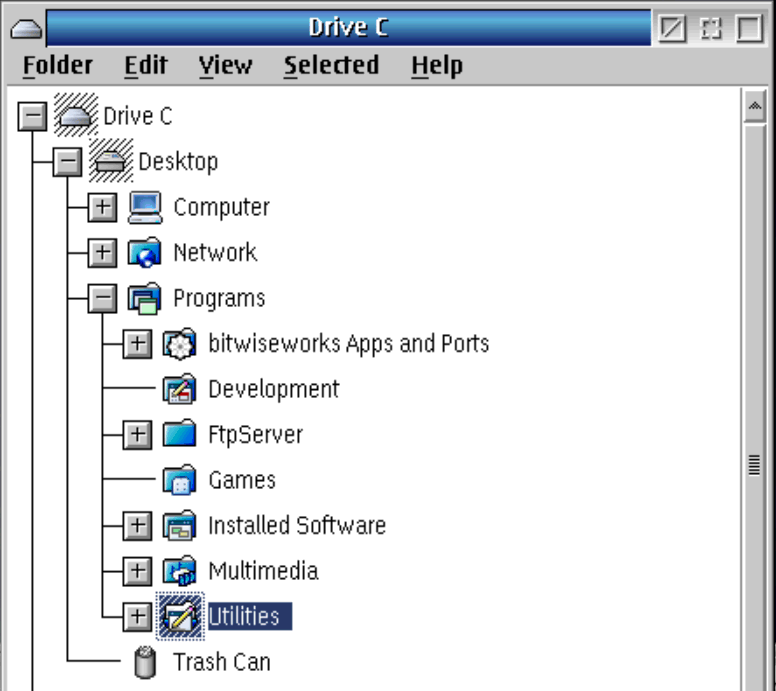Viewport: 776px width, 691px height.
Task: Click the vertical scrollbar thumb grip
Action: (x=754, y=464)
